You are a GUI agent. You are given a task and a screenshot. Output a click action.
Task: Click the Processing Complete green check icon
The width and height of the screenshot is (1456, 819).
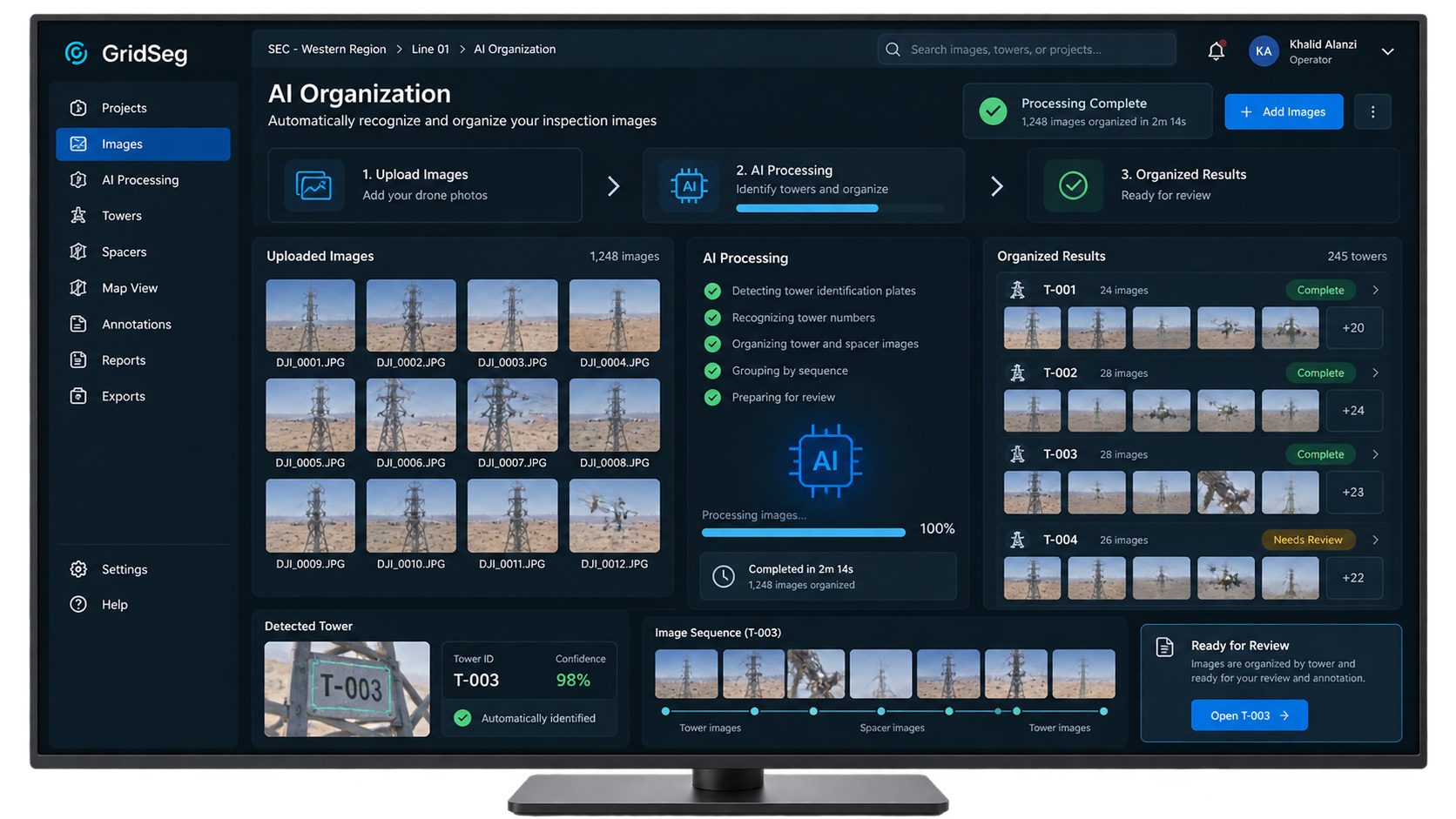point(993,111)
